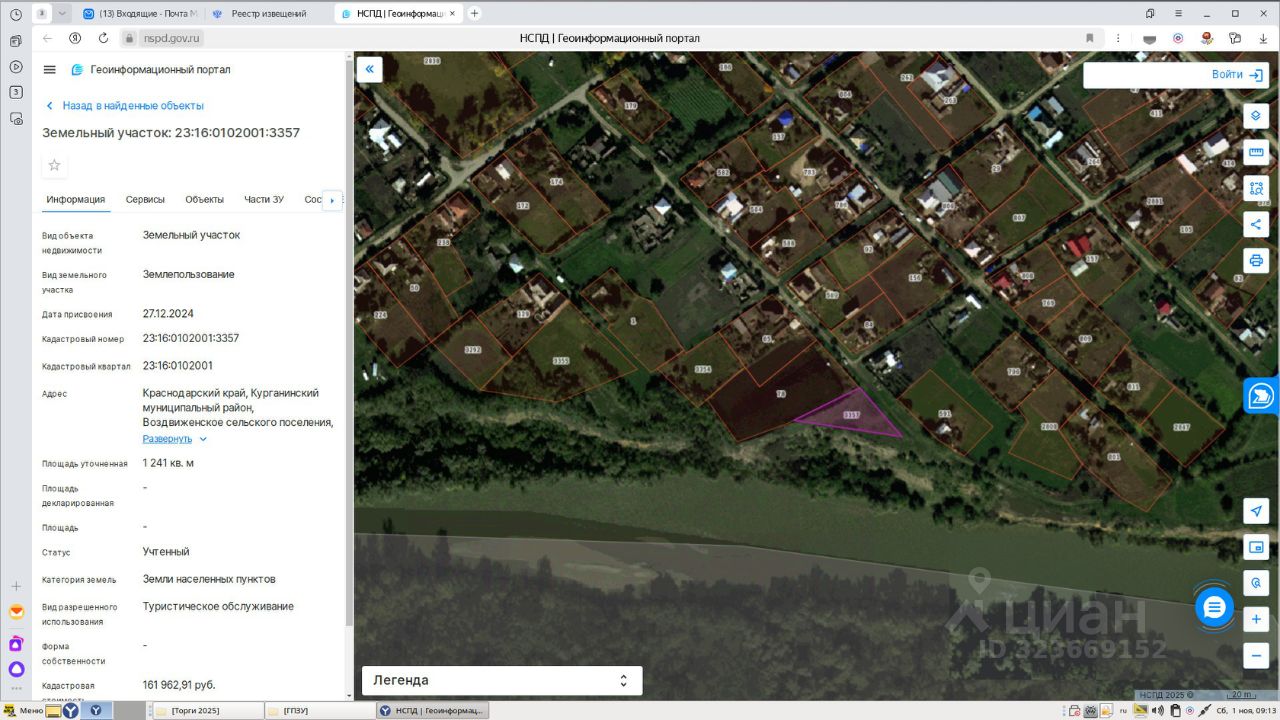Click the date value 27.12.2024
1280x720 pixels.
tap(169, 313)
